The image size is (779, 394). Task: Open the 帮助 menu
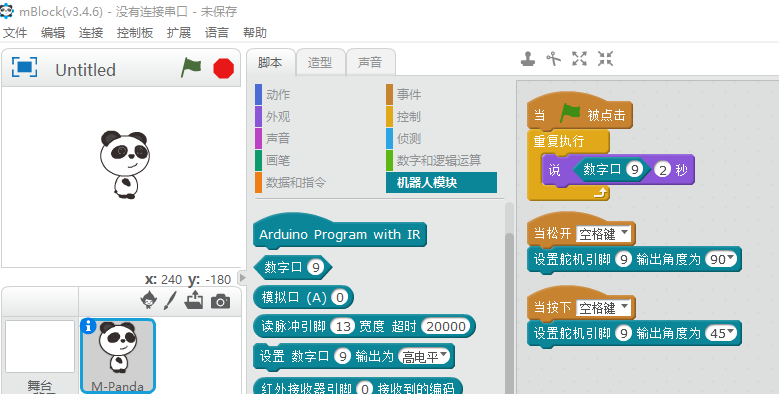click(255, 33)
